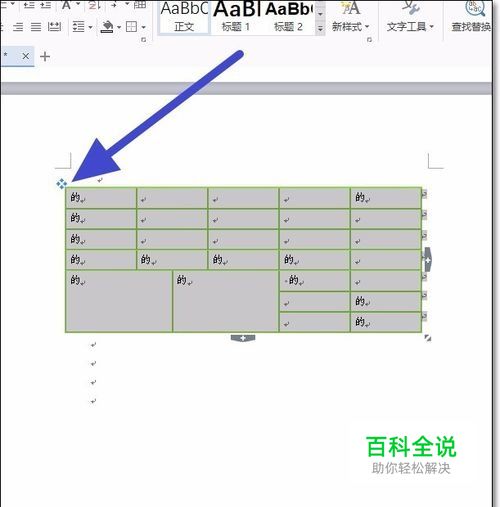Apply the 正文 style
Screen dimensions: 500x507
184,17
